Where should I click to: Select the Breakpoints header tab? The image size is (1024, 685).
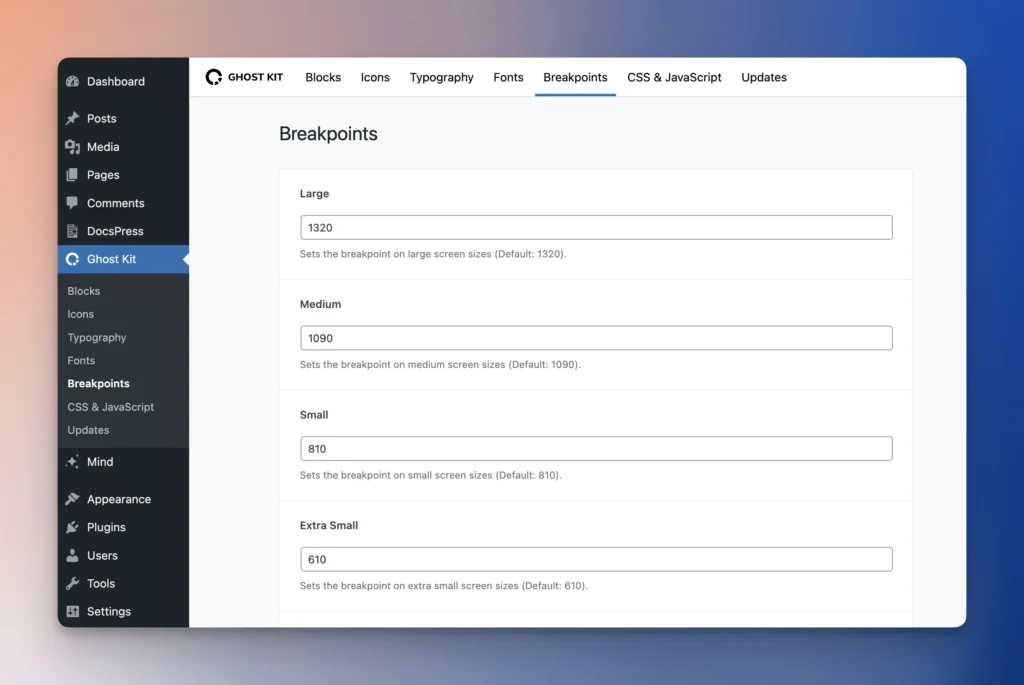coord(575,77)
